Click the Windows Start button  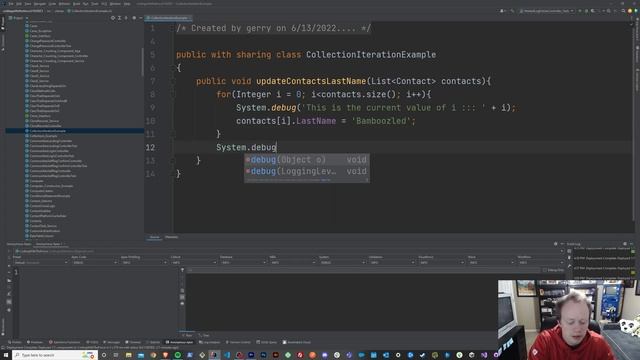(x=6, y=355)
